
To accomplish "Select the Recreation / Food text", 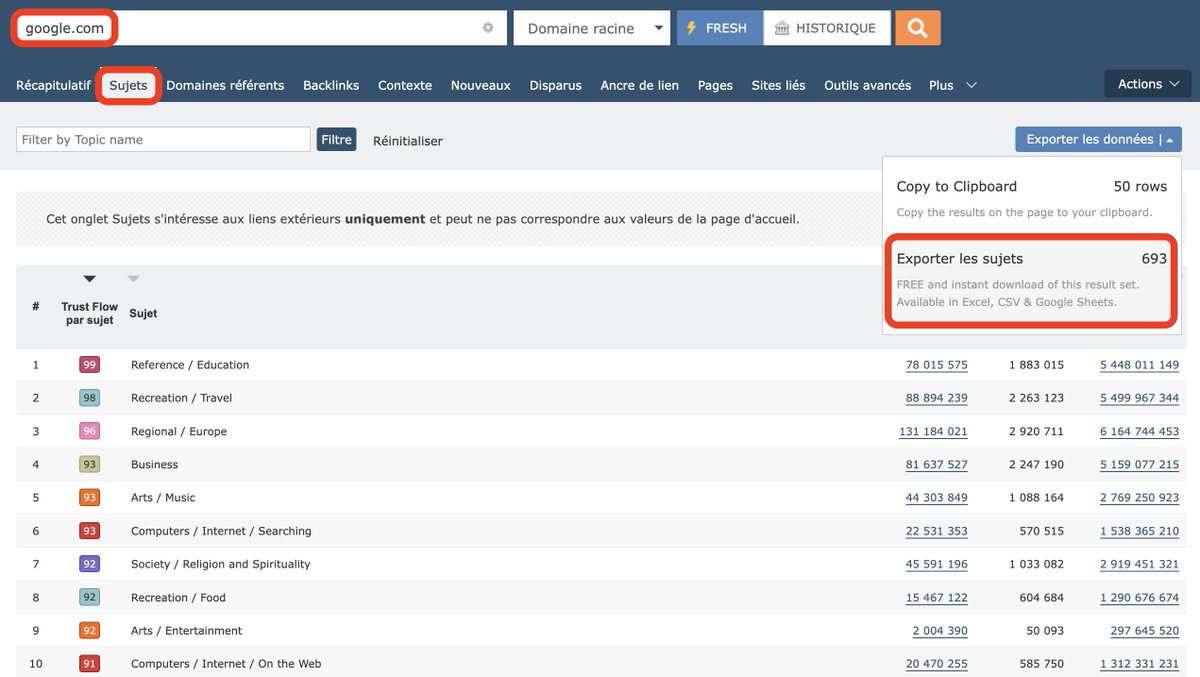I will 178,597.
